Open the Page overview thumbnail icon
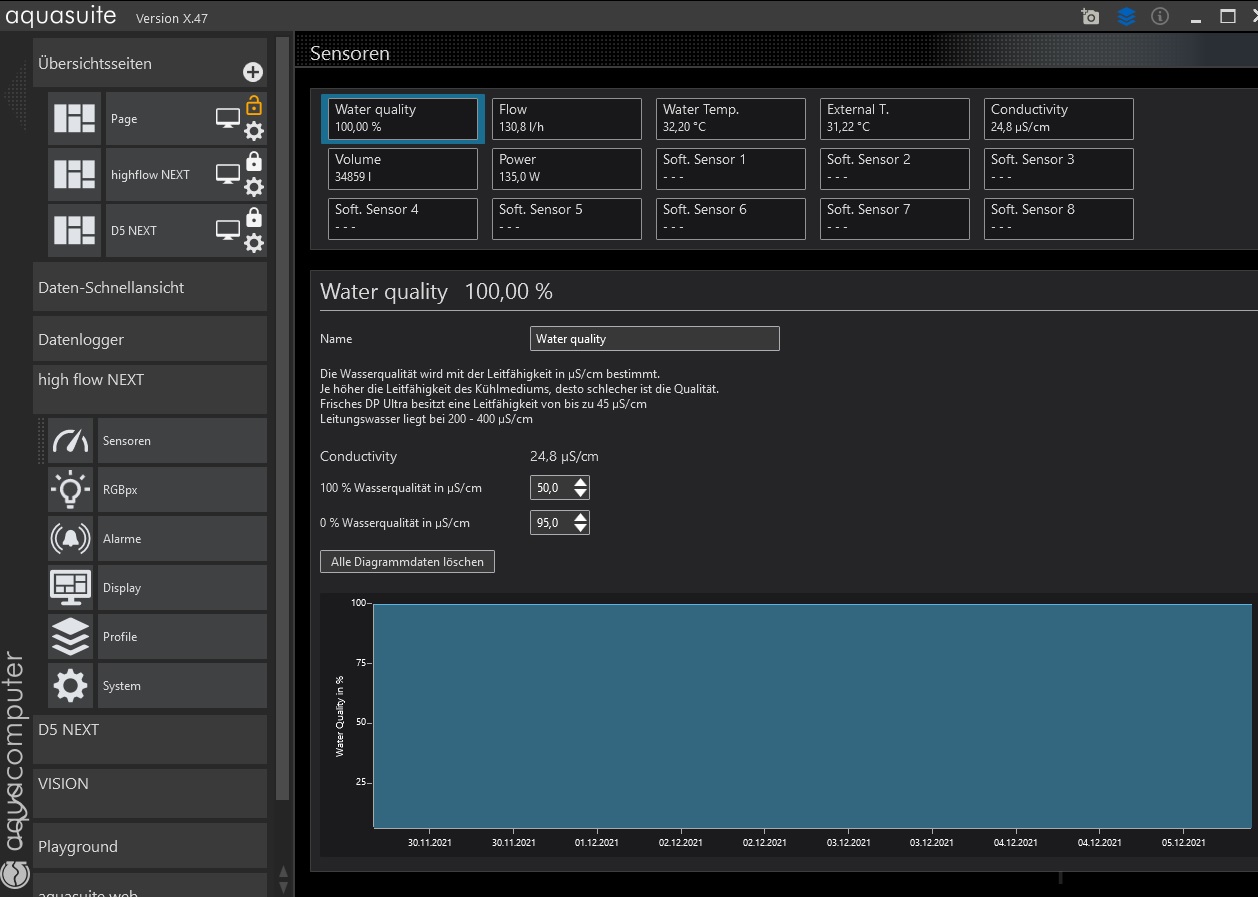The image size is (1258, 897). pyautogui.click(x=75, y=118)
